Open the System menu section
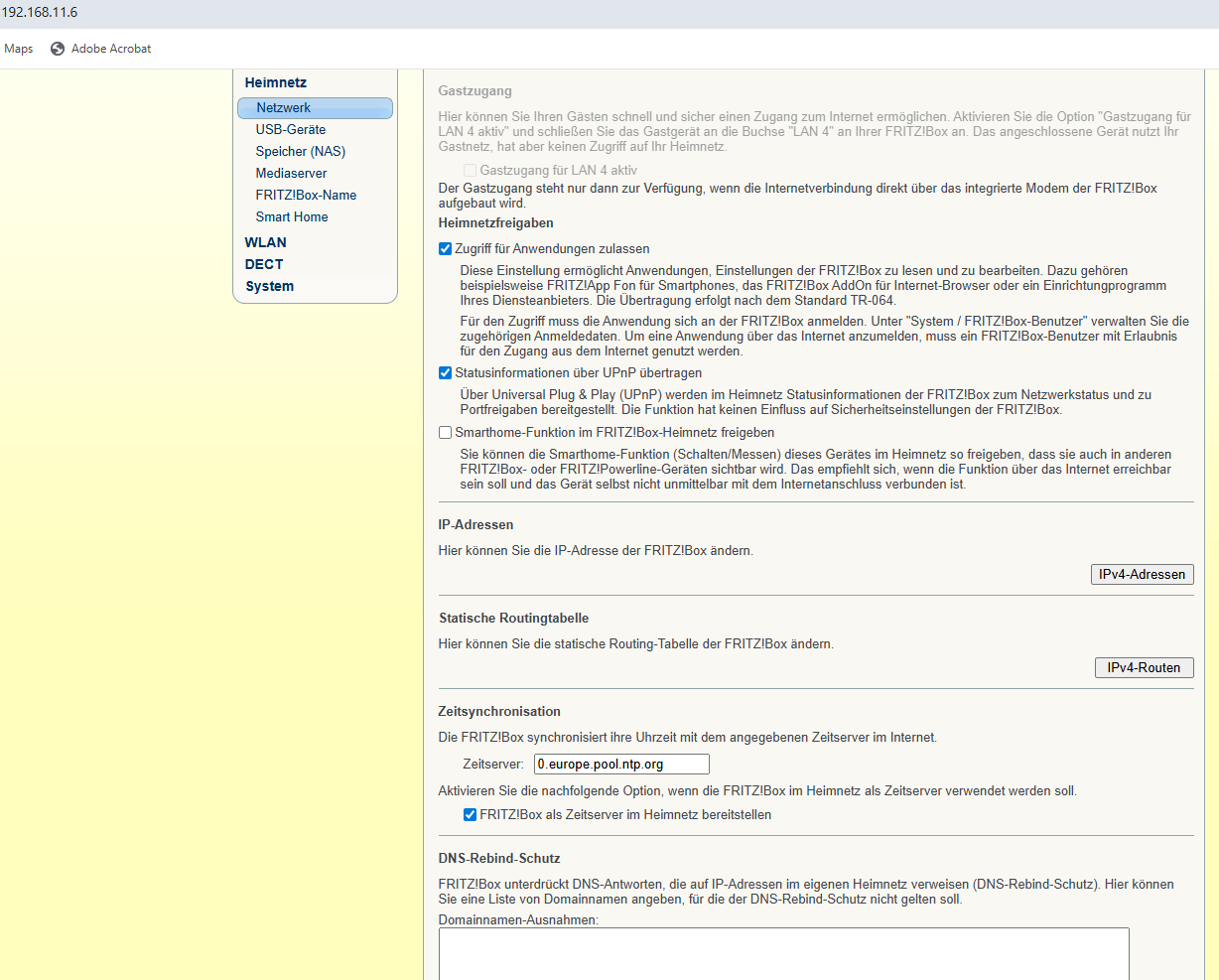The width and height of the screenshot is (1219, 980). pos(269,286)
